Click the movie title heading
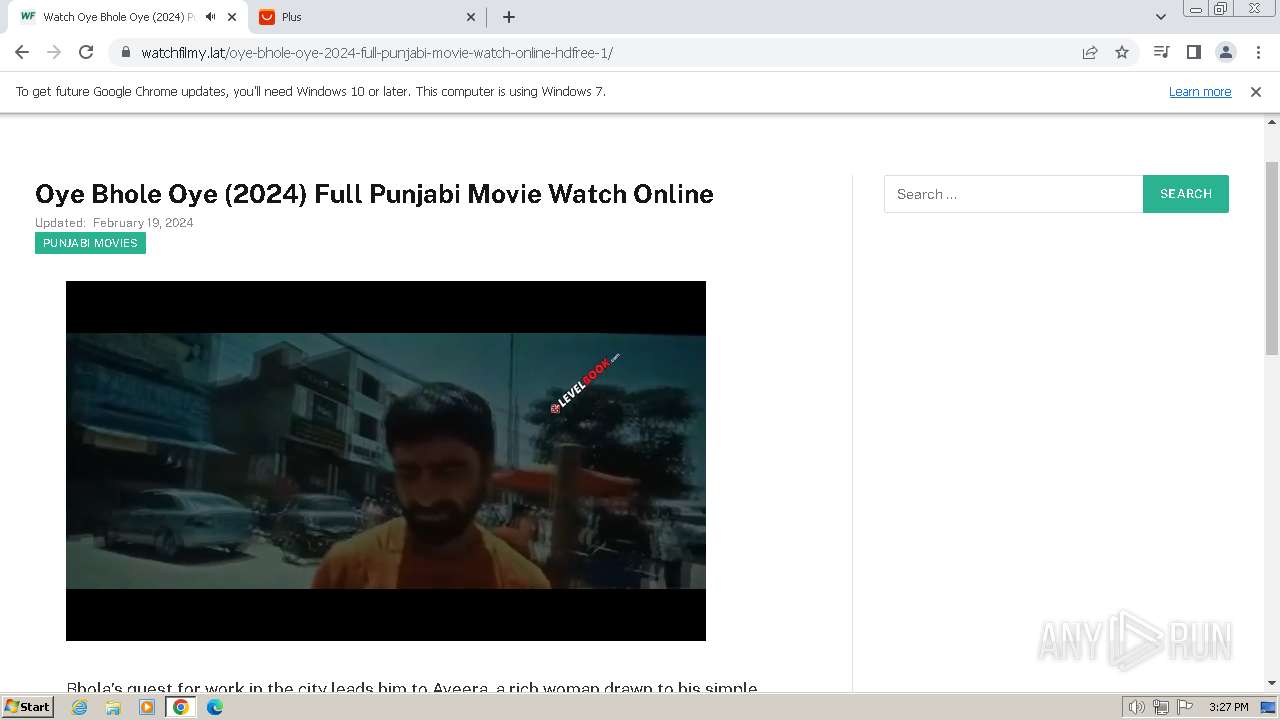This screenshot has width=1280, height=720. pyautogui.click(x=374, y=194)
